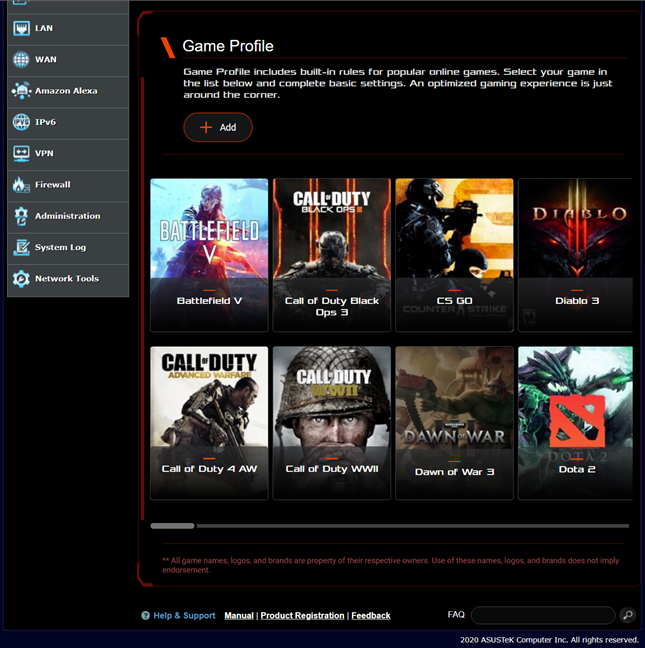645x648 pixels.
Task: Click inside the FAQ search field
Action: [542, 615]
